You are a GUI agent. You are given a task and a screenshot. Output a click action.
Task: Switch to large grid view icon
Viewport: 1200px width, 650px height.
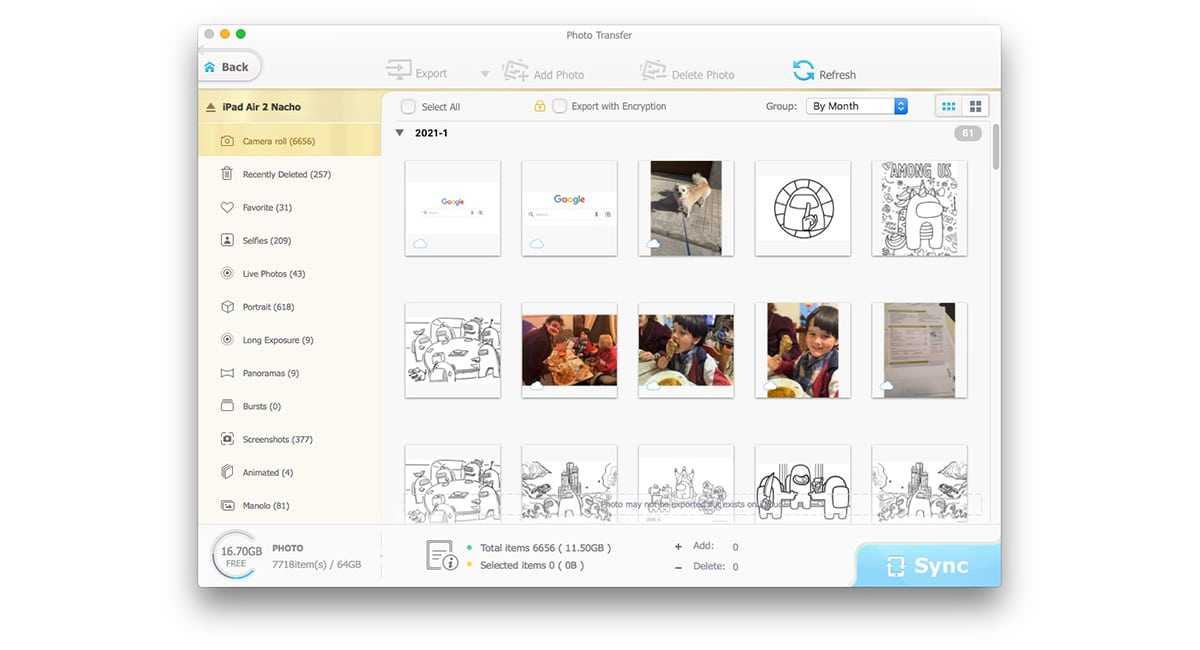coord(976,106)
